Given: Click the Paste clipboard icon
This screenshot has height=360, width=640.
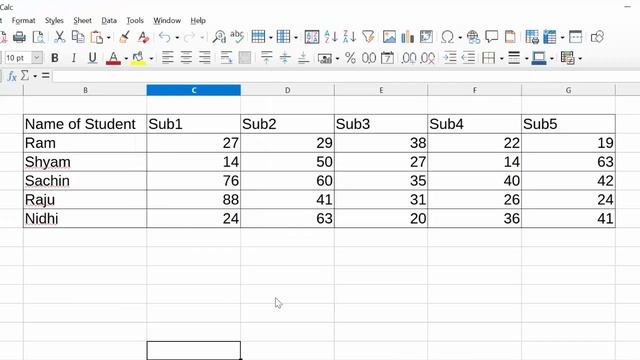Looking at the screenshot, I should [x=97, y=37].
